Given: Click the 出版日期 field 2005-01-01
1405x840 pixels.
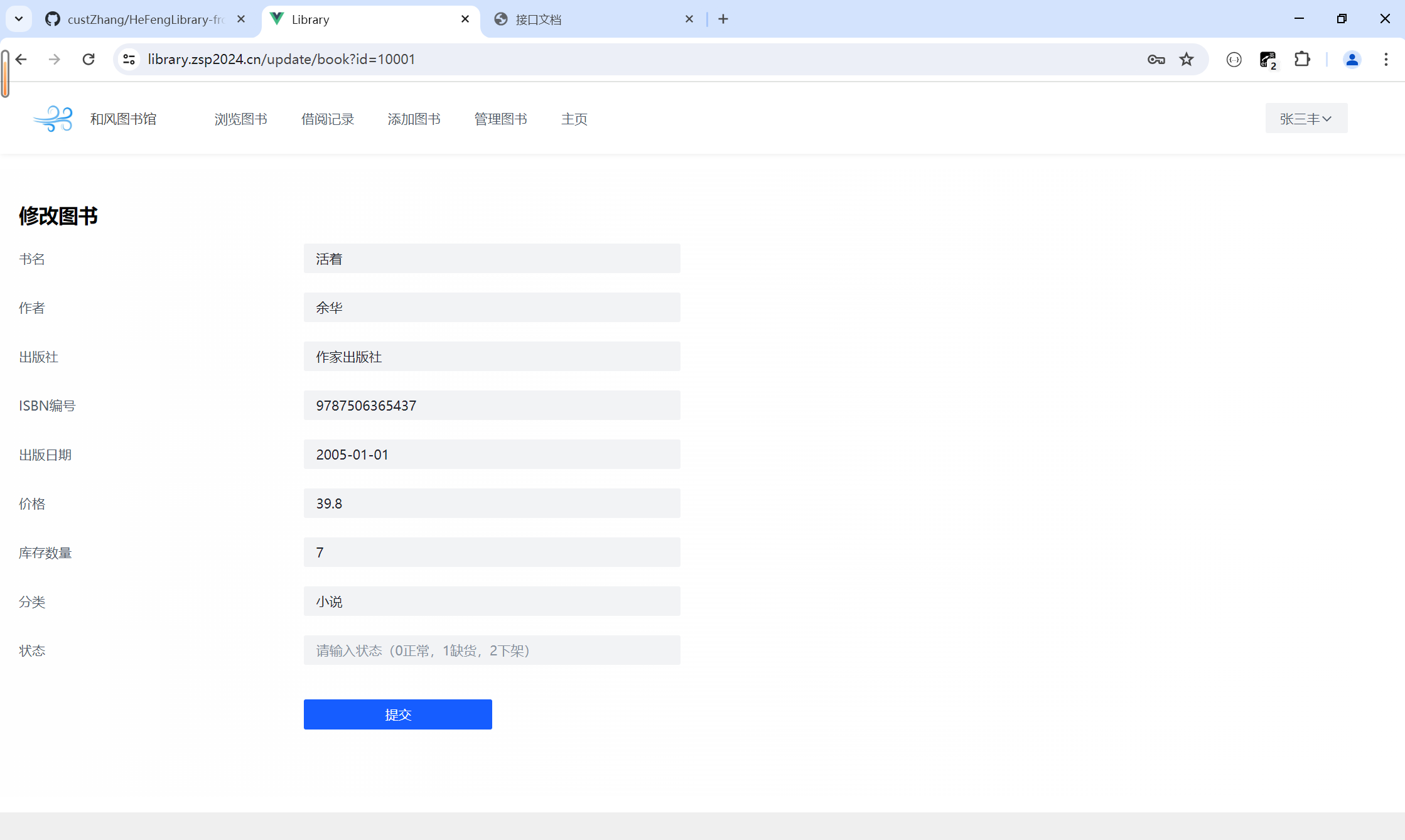Looking at the screenshot, I should (492, 455).
